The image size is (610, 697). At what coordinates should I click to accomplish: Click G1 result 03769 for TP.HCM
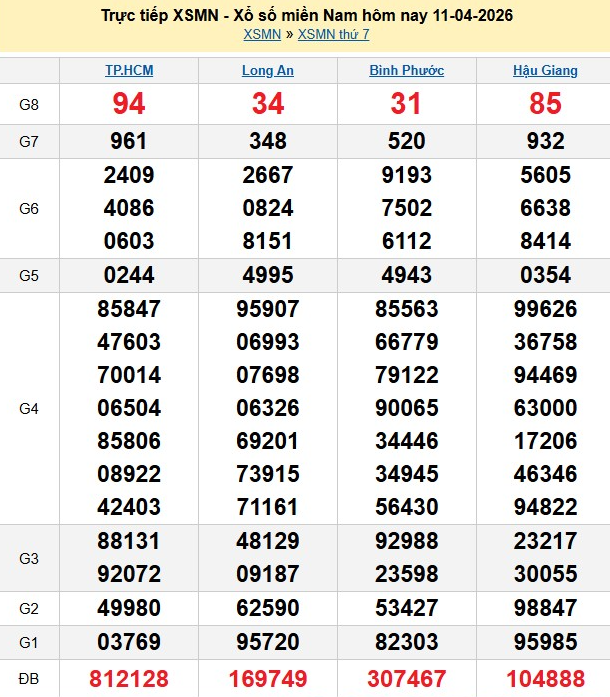click(129, 641)
